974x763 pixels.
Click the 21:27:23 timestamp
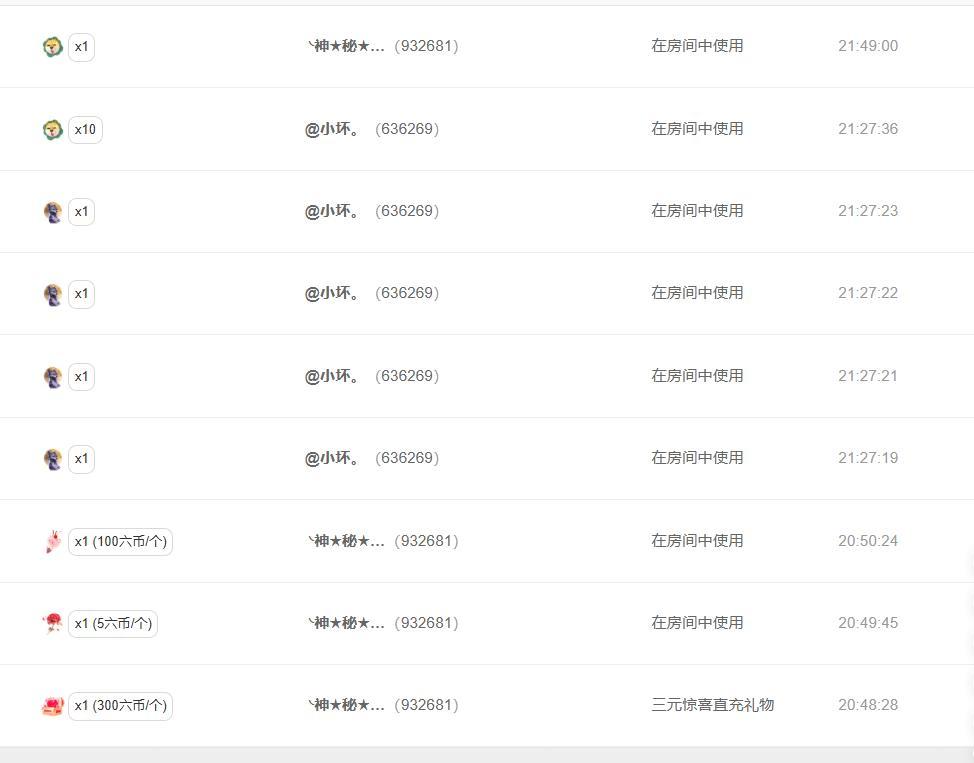[x=868, y=211]
